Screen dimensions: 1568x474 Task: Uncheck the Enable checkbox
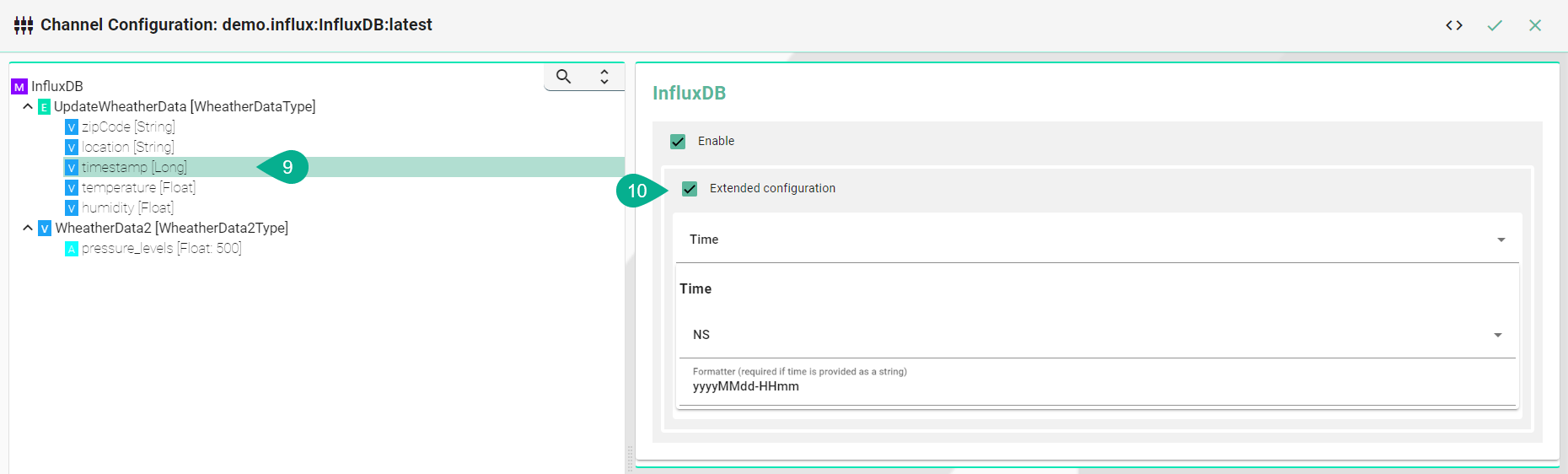tap(678, 142)
